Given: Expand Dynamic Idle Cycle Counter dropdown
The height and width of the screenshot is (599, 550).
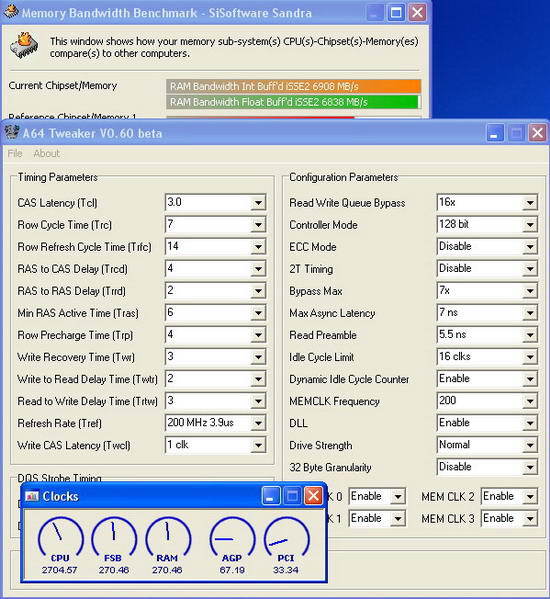Looking at the screenshot, I should pyautogui.click(x=530, y=379).
